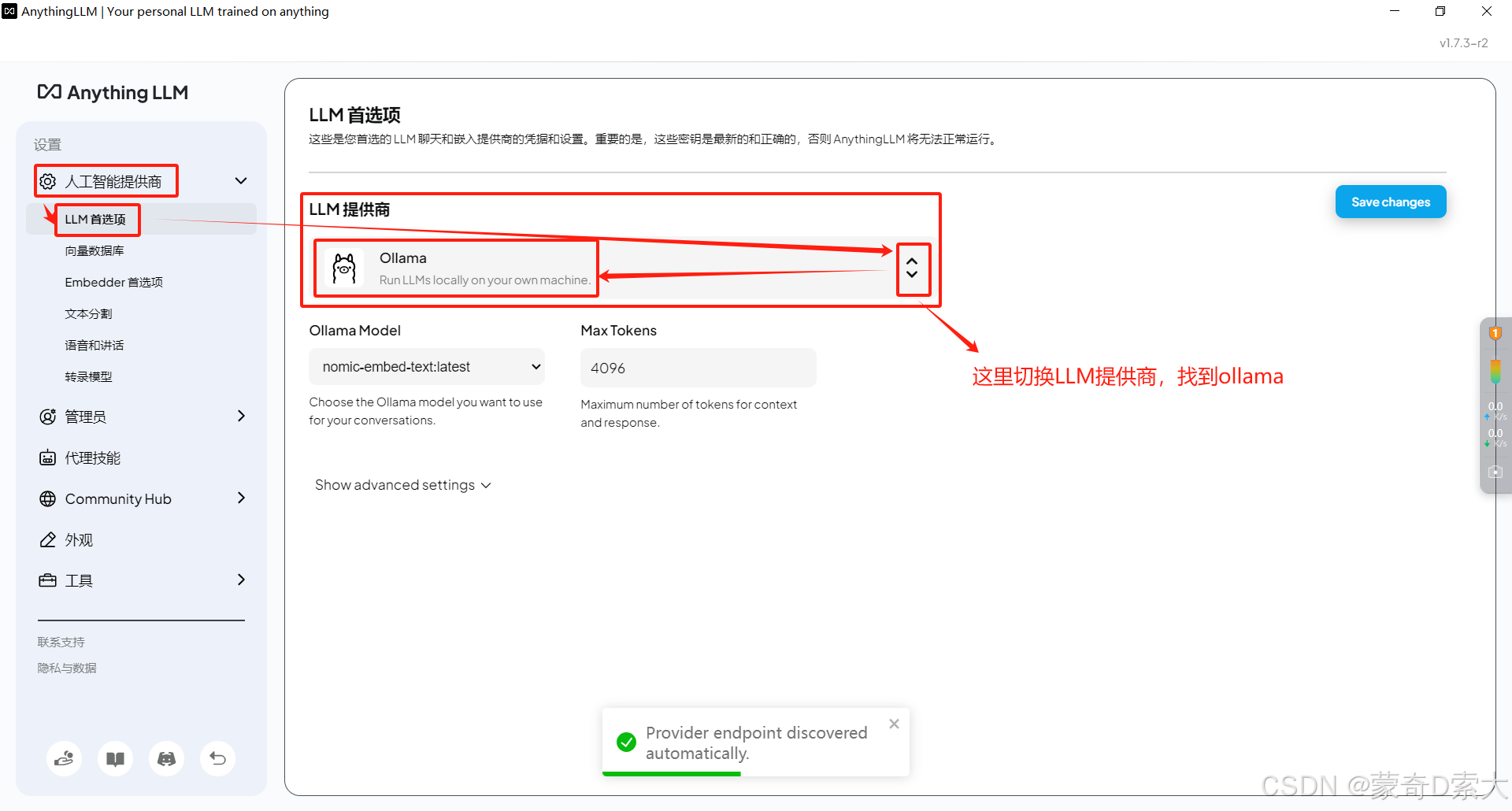The height and width of the screenshot is (811, 1512).
Task: Click inside the Max Tokens field
Action: point(697,368)
